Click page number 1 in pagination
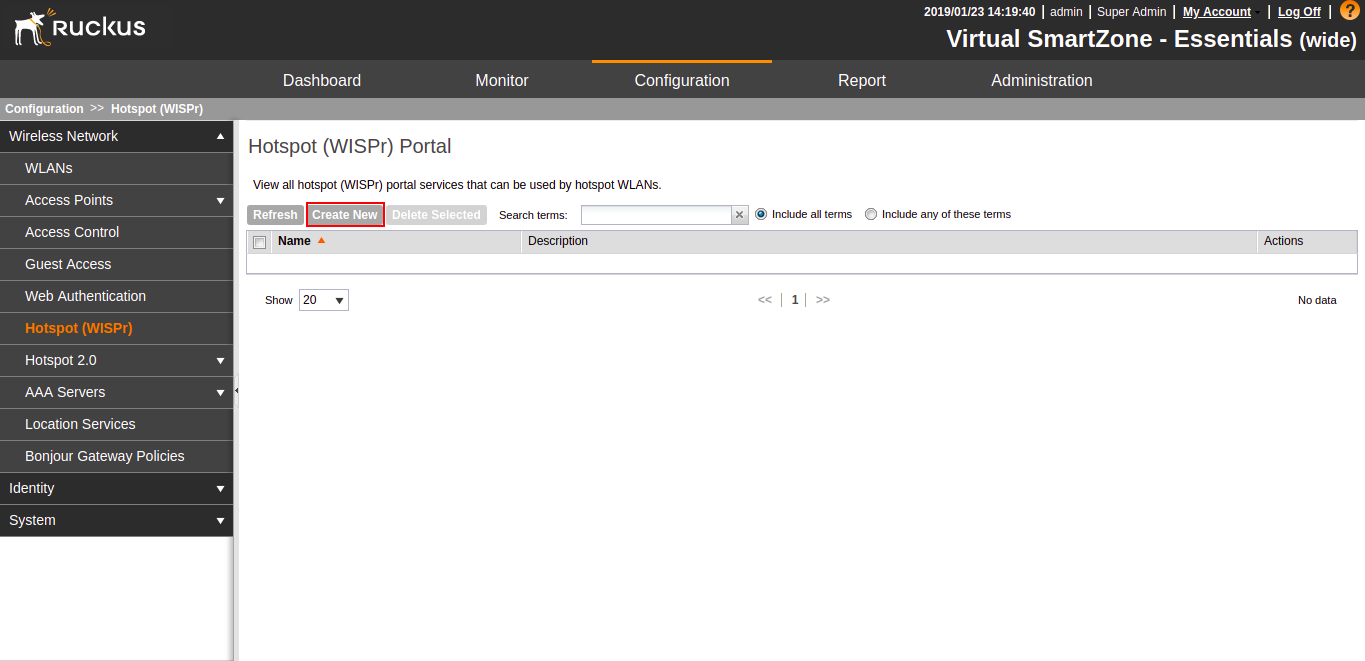Screen dimensions: 1365x661 (x=795, y=300)
